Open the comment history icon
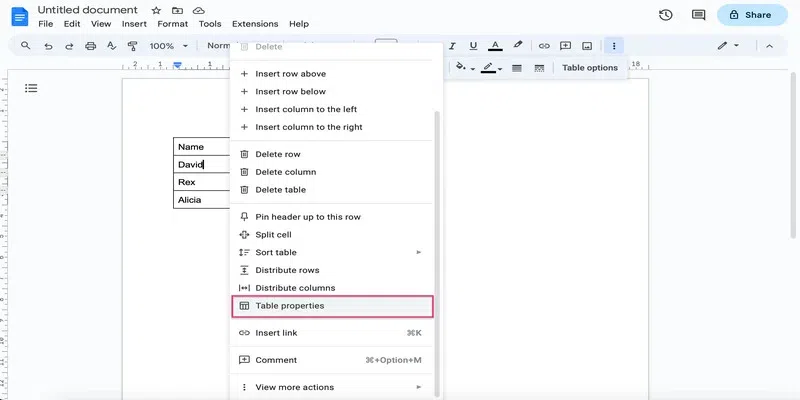This screenshot has height=400, width=800. (x=698, y=15)
